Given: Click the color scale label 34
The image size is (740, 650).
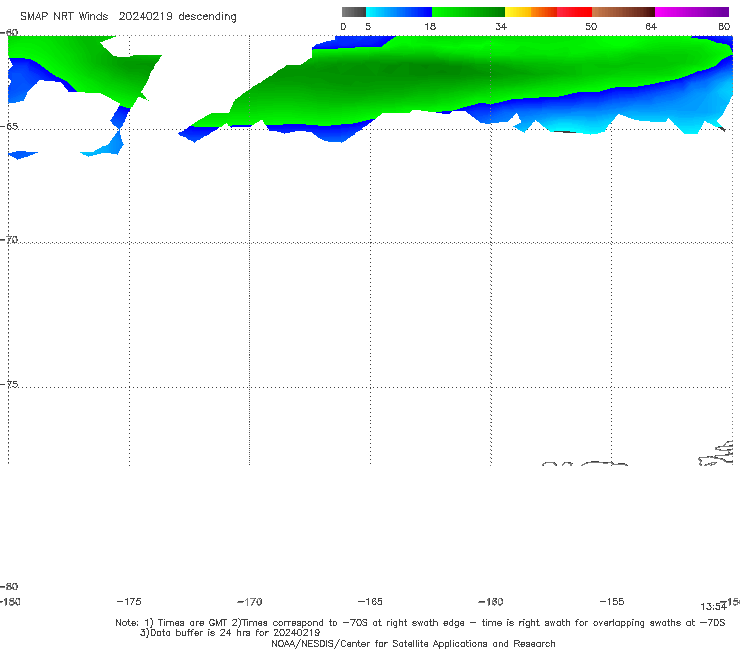Looking at the screenshot, I should click(x=501, y=27).
